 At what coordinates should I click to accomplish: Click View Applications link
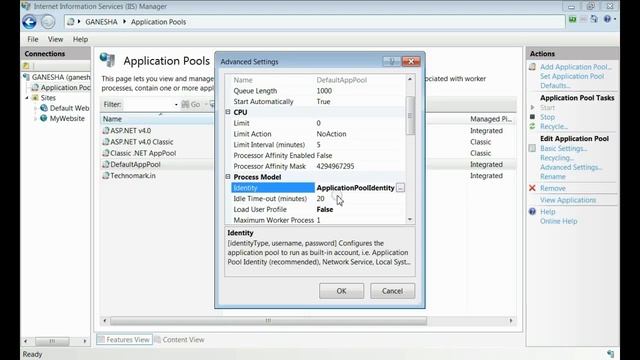pos(568,200)
